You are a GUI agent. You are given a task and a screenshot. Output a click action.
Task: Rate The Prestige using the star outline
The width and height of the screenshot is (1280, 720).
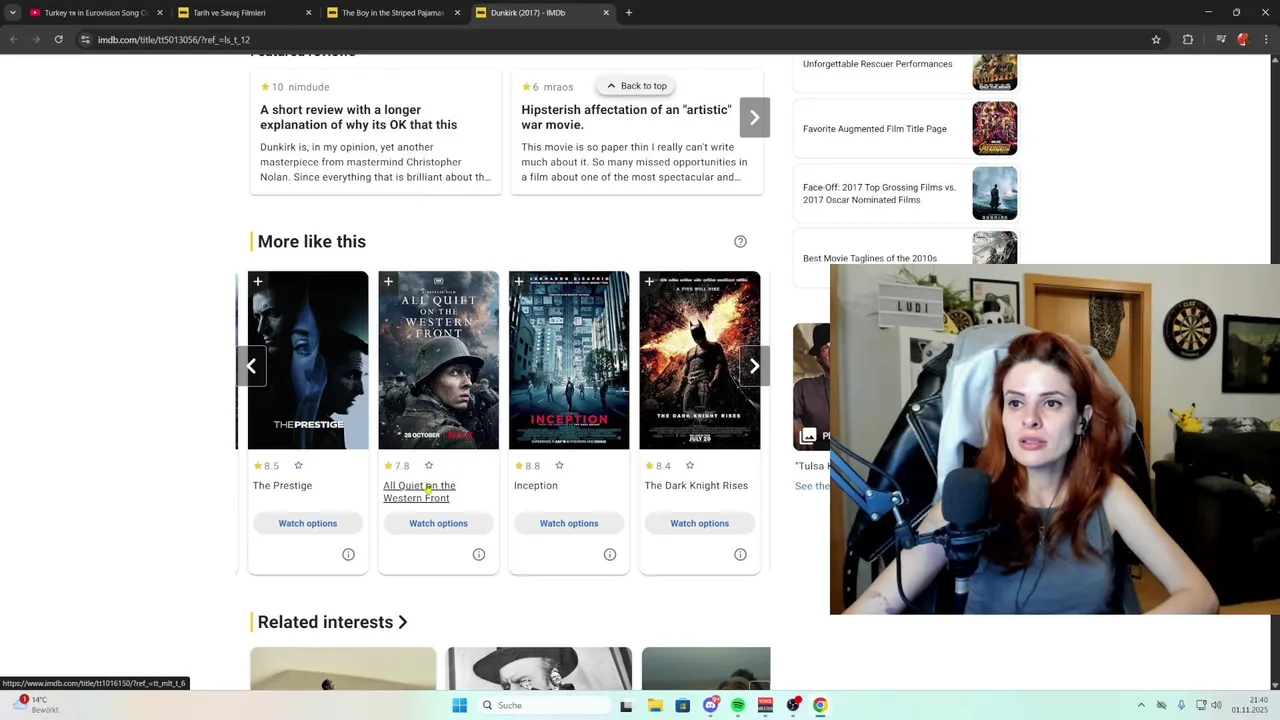point(298,465)
